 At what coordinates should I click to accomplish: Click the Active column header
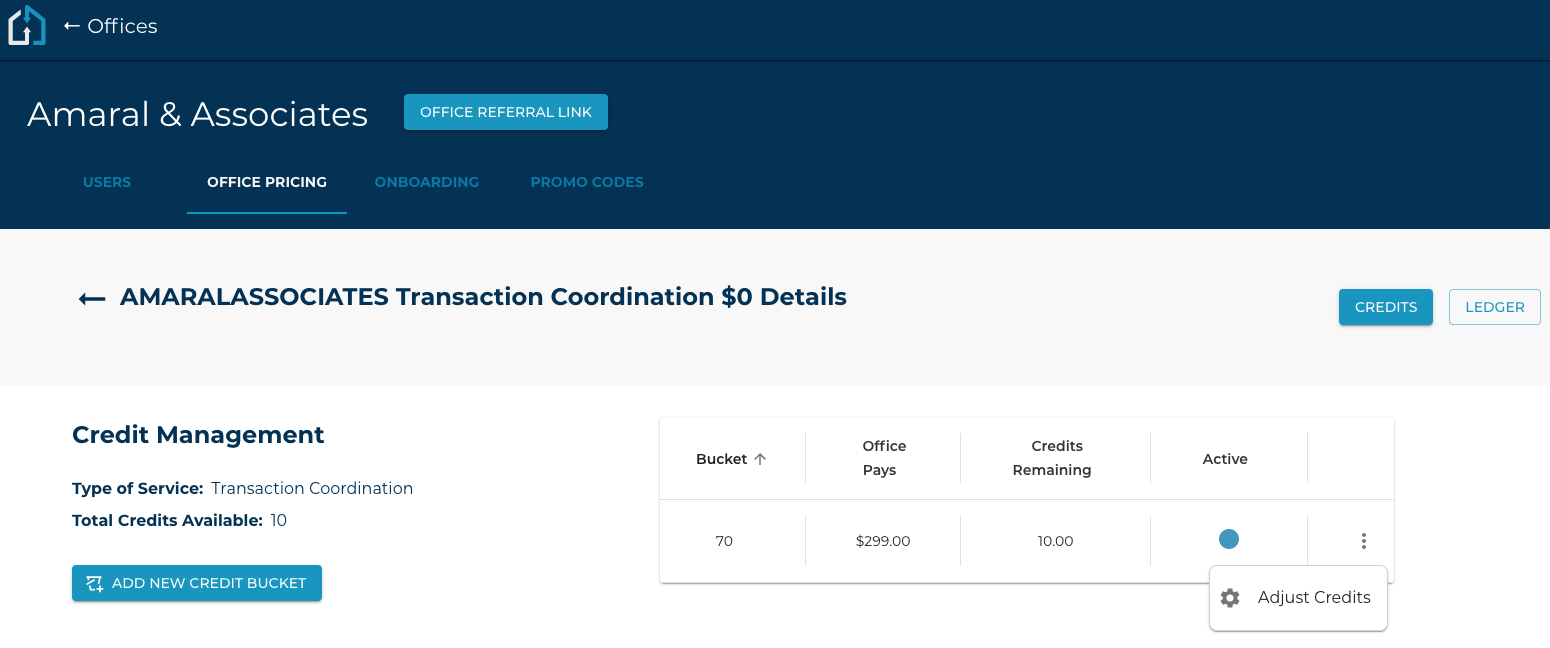(1224, 459)
